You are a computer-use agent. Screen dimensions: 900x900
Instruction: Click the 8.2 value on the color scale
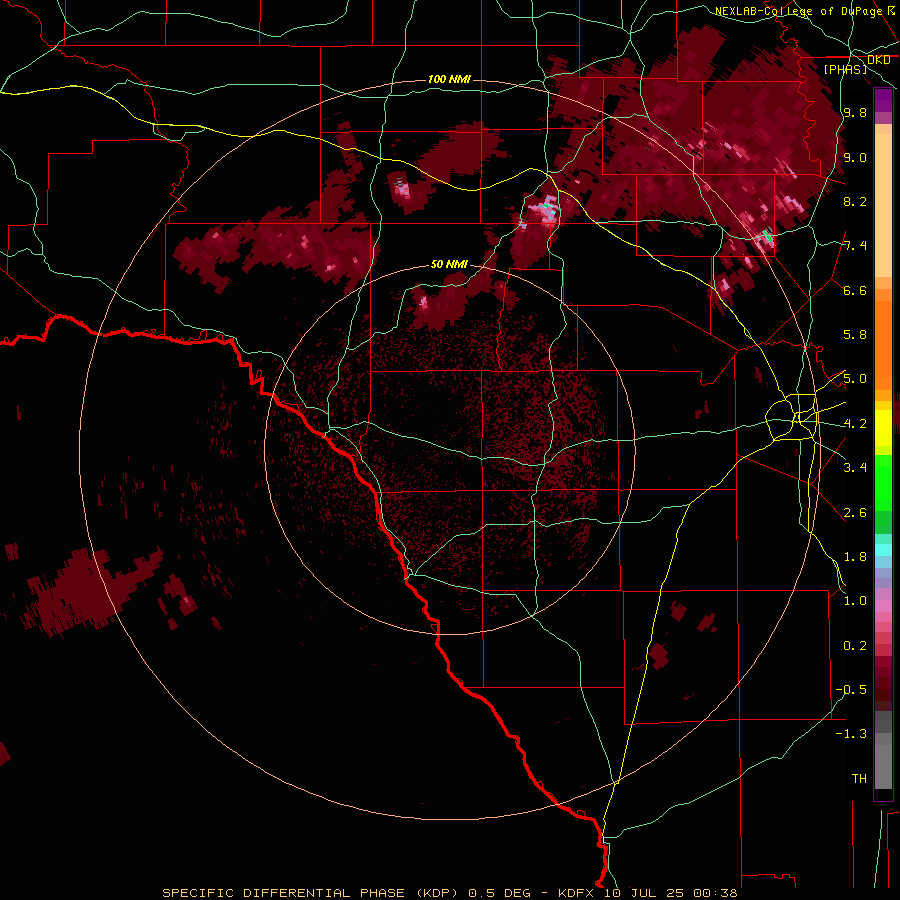click(x=855, y=201)
